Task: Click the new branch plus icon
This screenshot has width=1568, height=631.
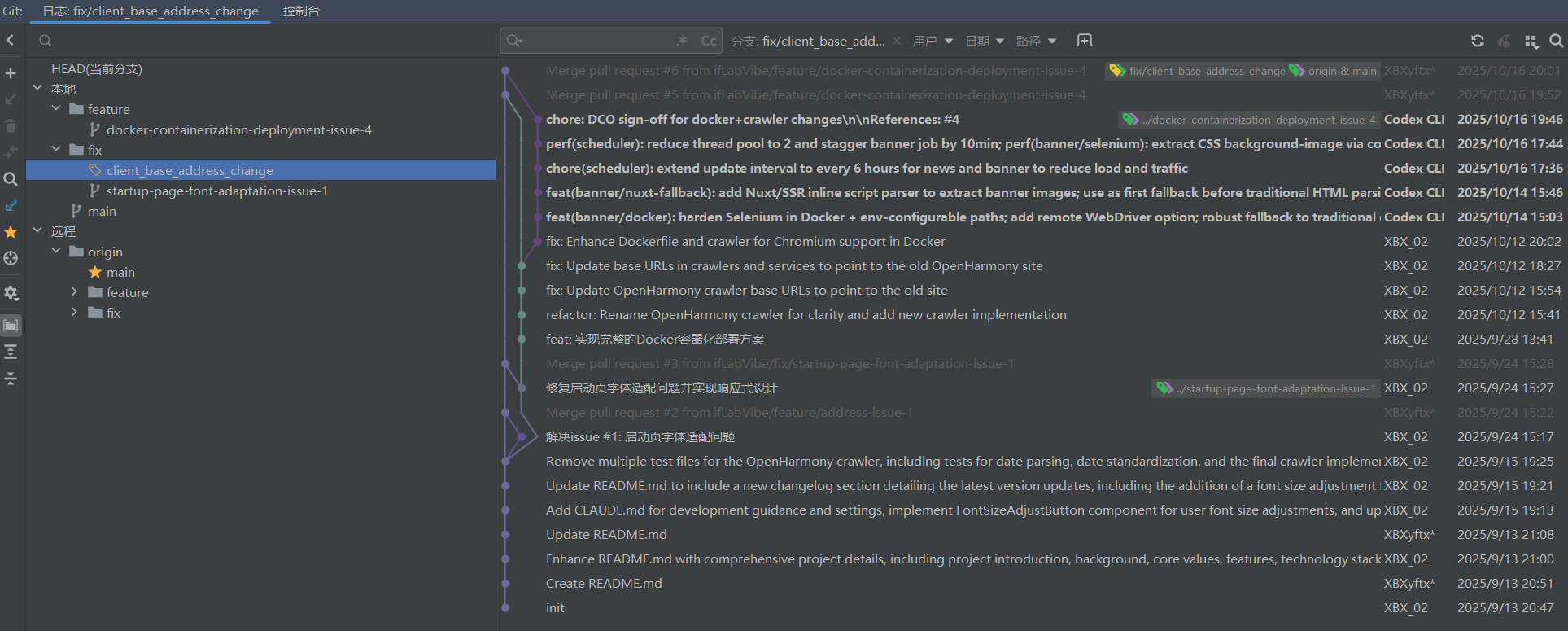Action: [11, 73]
